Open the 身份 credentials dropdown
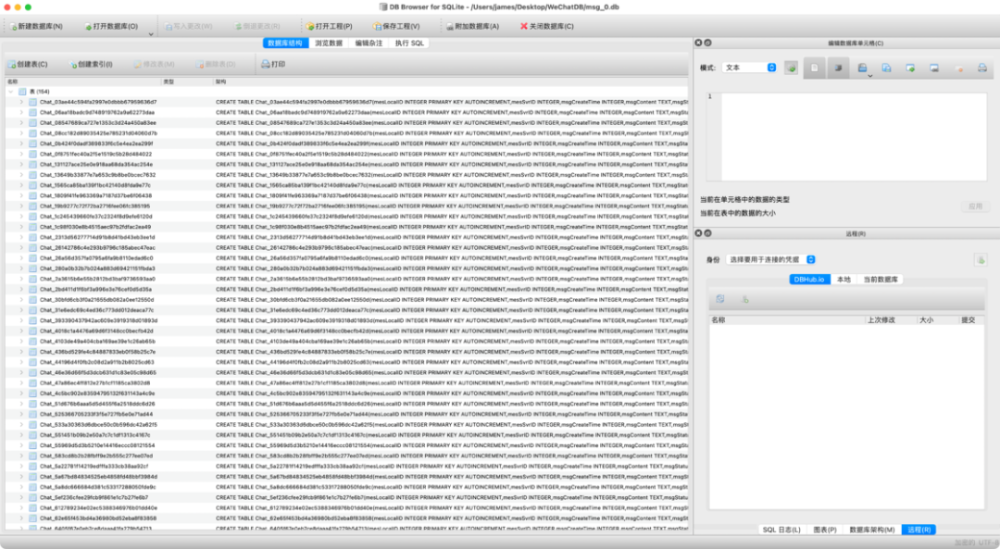Image resolution: width=1000 pixels, height=549 pixels. pos(772,260)
